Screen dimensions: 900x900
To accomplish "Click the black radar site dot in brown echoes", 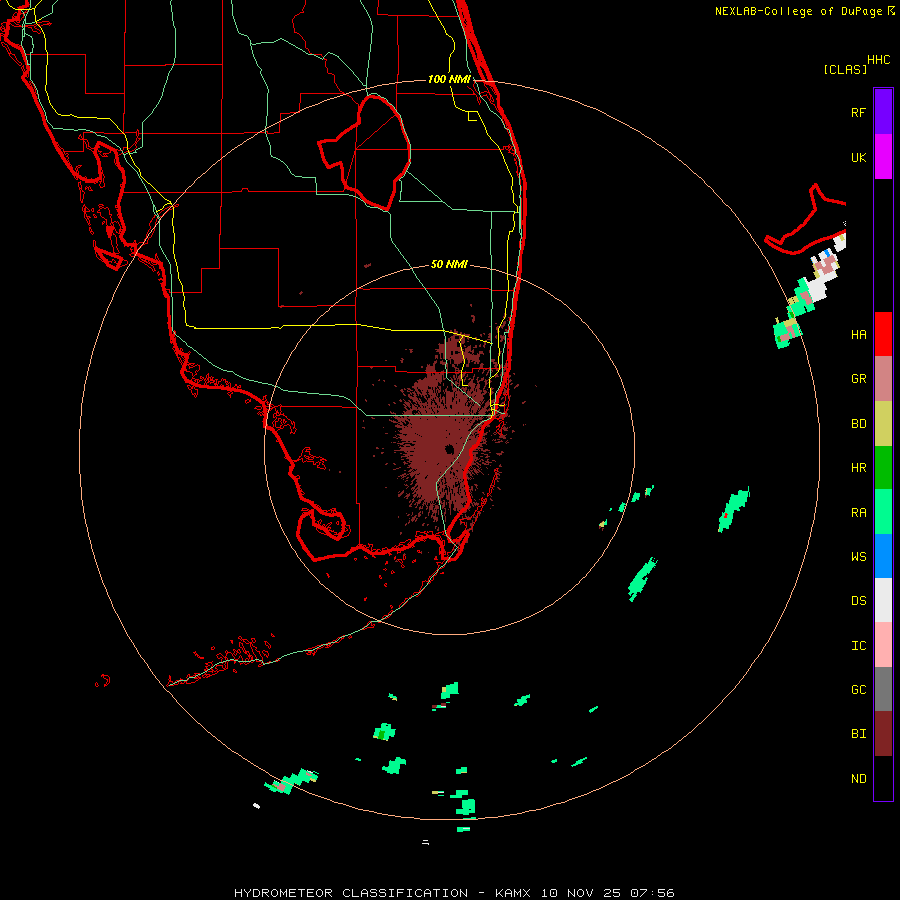I will 449,449.
